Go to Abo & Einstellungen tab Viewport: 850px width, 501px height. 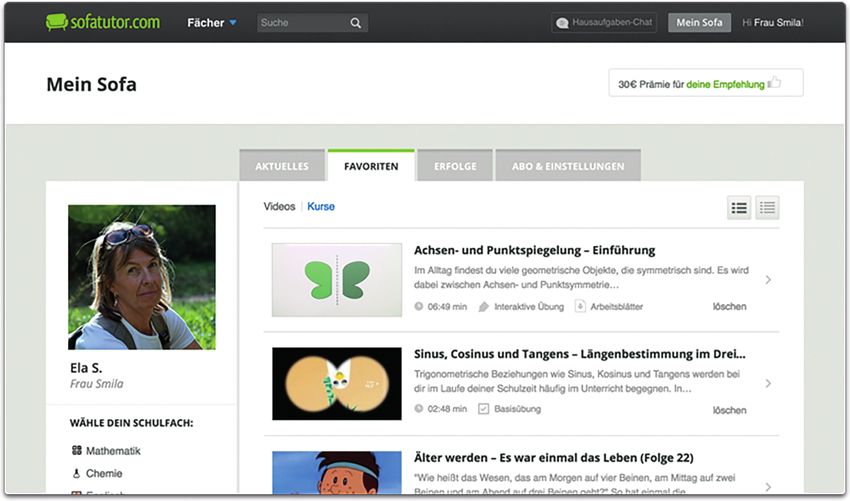point(567,166)
